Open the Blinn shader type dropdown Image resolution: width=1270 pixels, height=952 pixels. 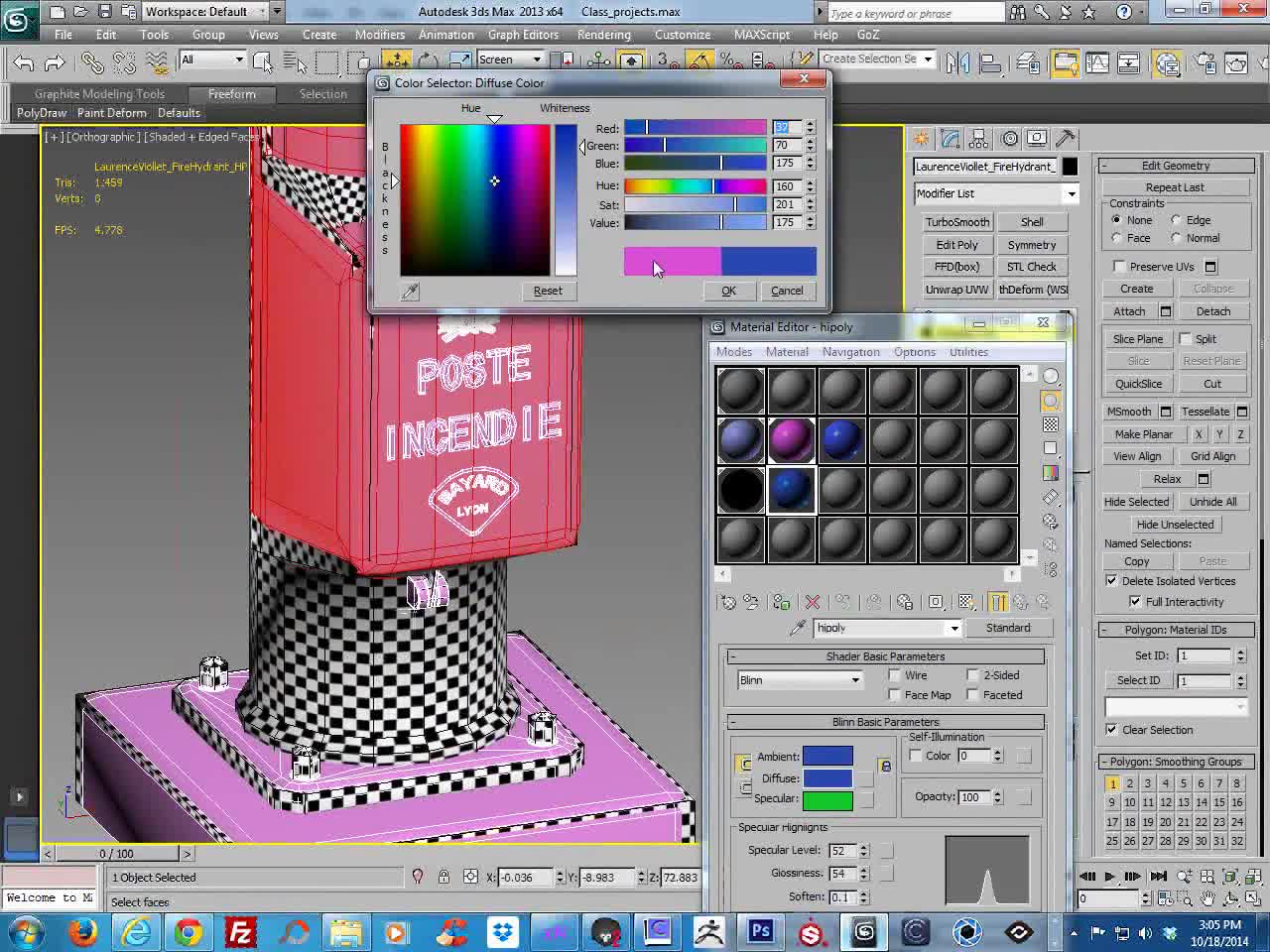click(x=800, y=680)
